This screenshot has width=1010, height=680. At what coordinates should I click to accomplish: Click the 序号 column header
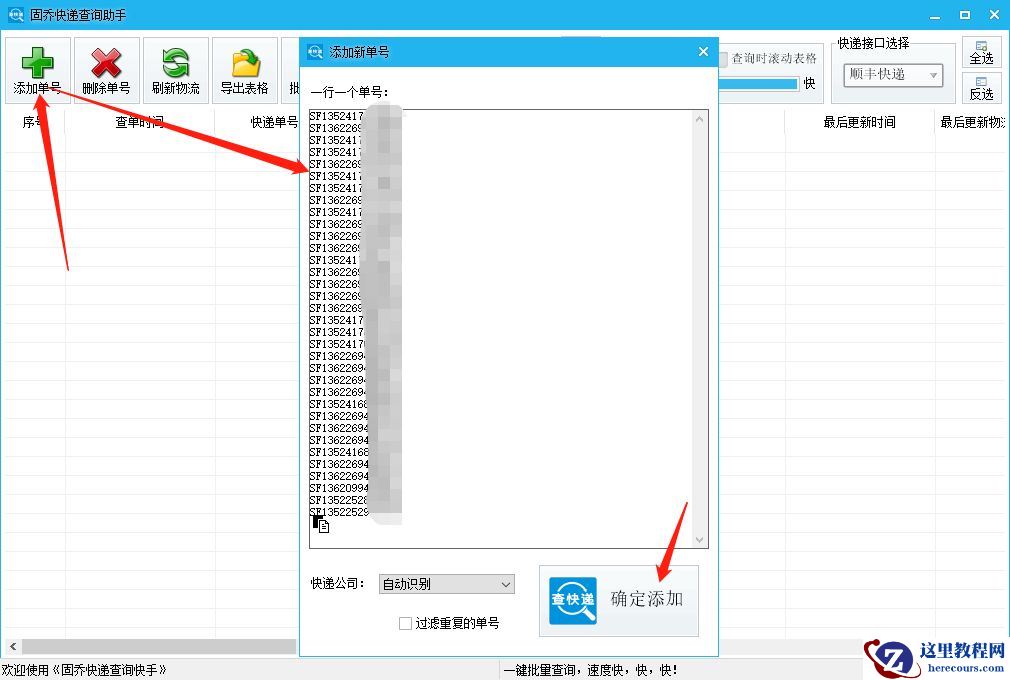coord(33,122)
